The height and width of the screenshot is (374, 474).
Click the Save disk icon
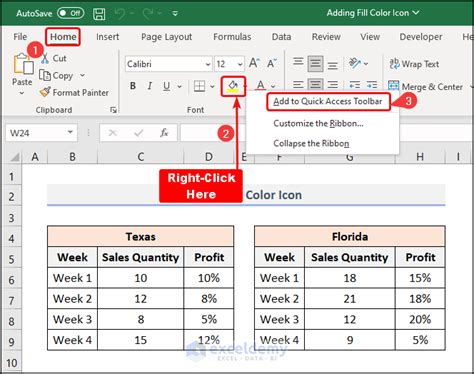[99, 14]
